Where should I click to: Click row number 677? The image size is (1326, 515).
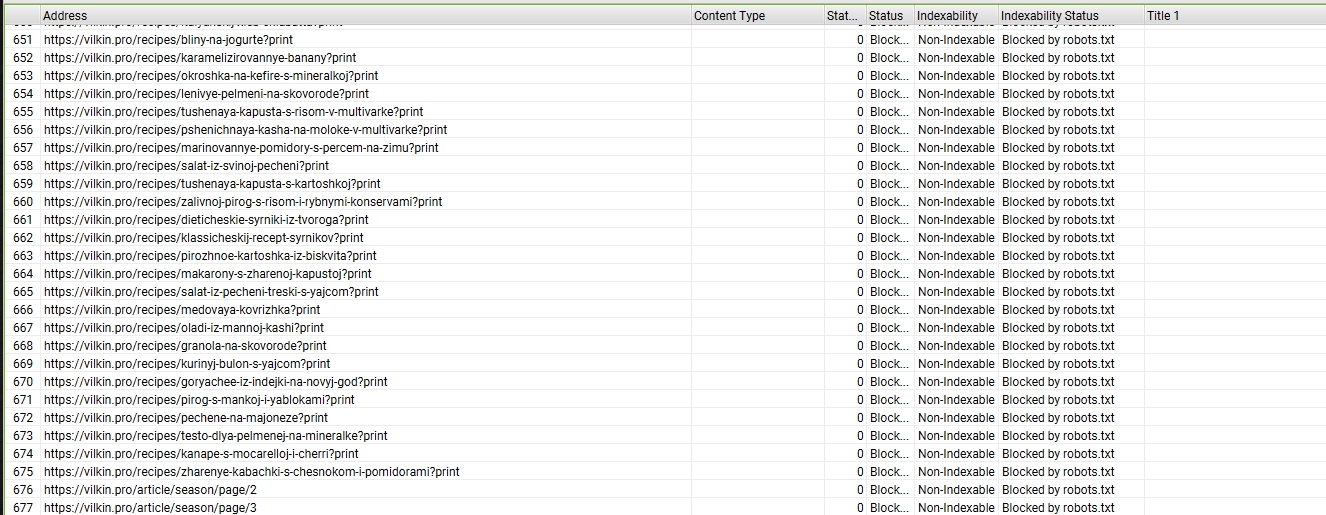pyautogui.click(x=23, y=508)
